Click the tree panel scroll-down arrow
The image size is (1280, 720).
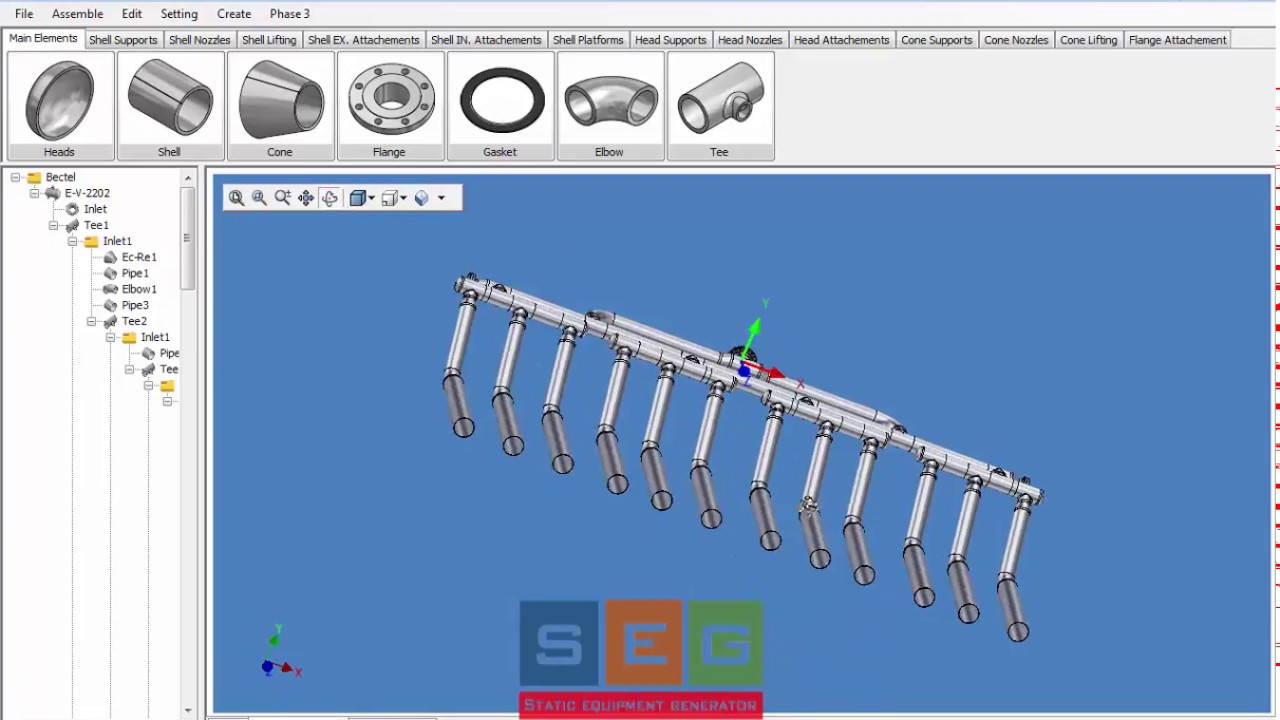pyautogui.click(x=187, y=710)
